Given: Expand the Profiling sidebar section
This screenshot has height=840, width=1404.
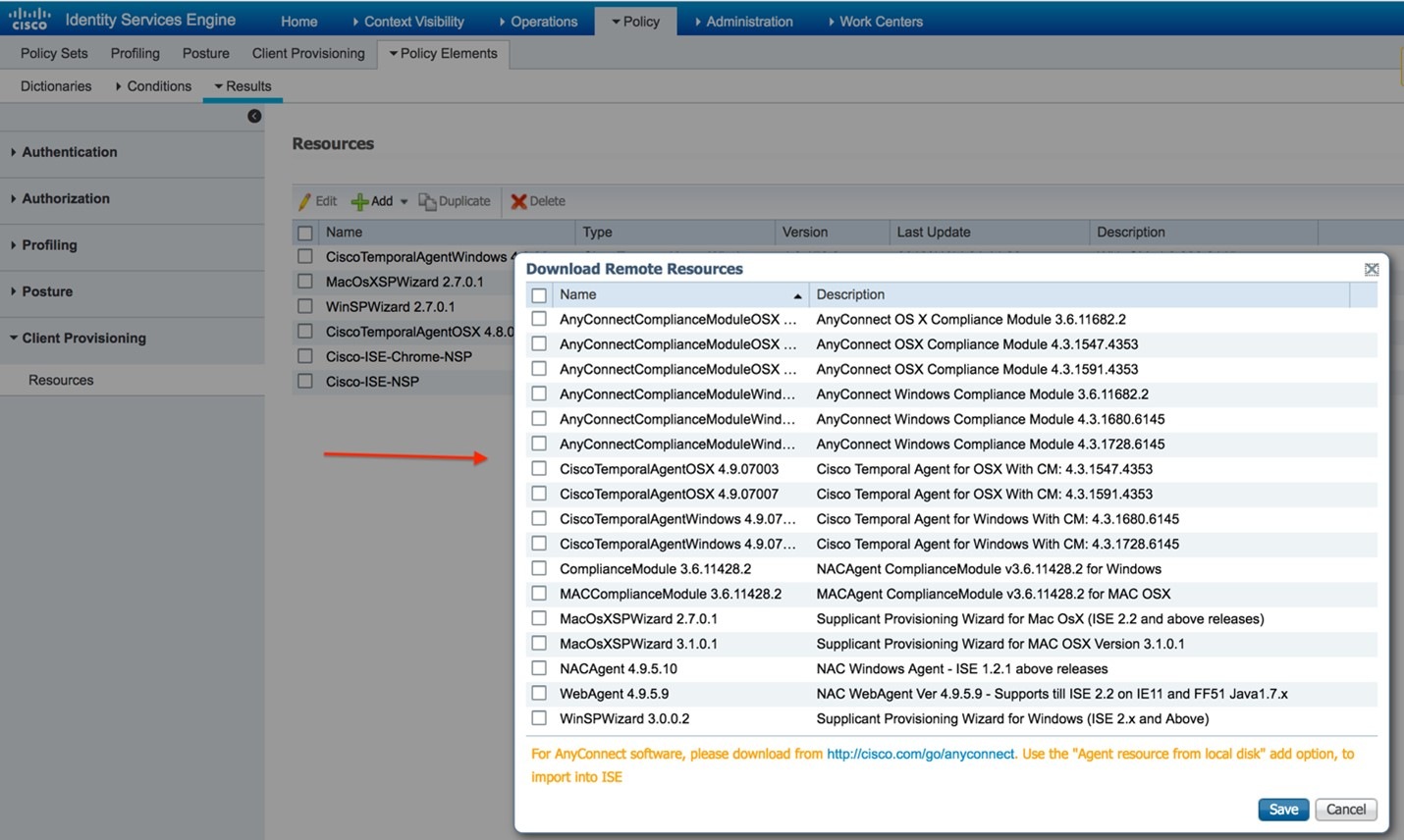Looking at the screenshot, I should pos(14,245).
